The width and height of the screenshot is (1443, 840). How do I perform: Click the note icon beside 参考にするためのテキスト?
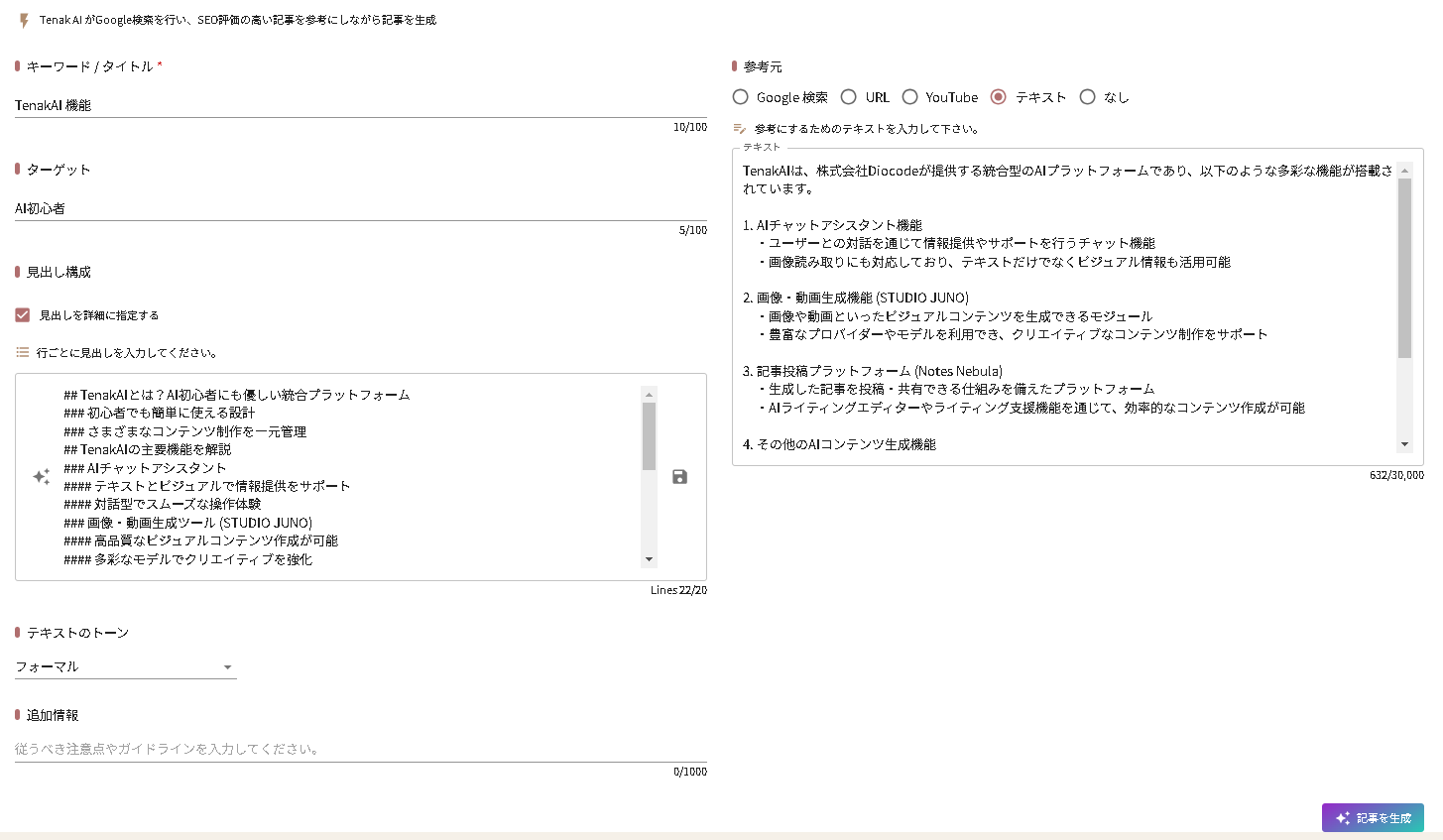coord(739,129)
